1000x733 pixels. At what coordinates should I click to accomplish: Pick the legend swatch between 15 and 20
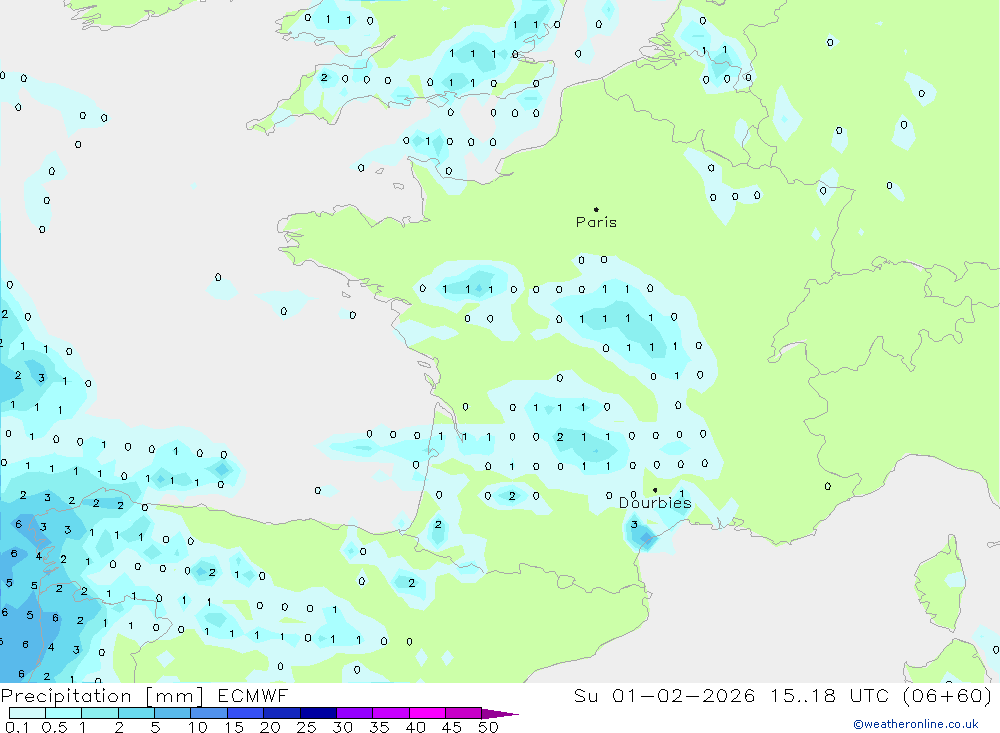point(246,713)
